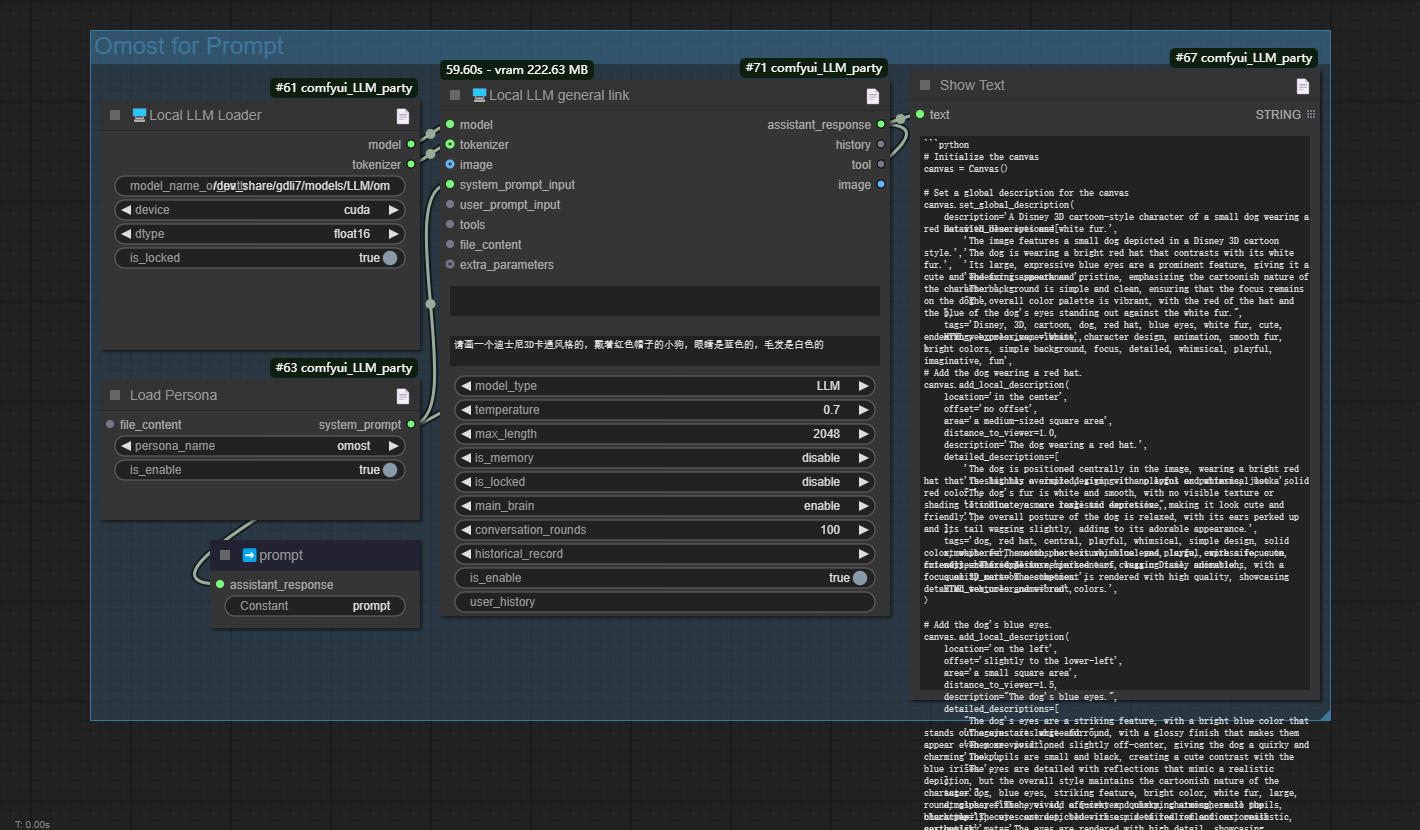This screenshot has height=830, width=1420.
Task: Click the grip dots beside STRING output
Action: click(x=1312, y=114)
